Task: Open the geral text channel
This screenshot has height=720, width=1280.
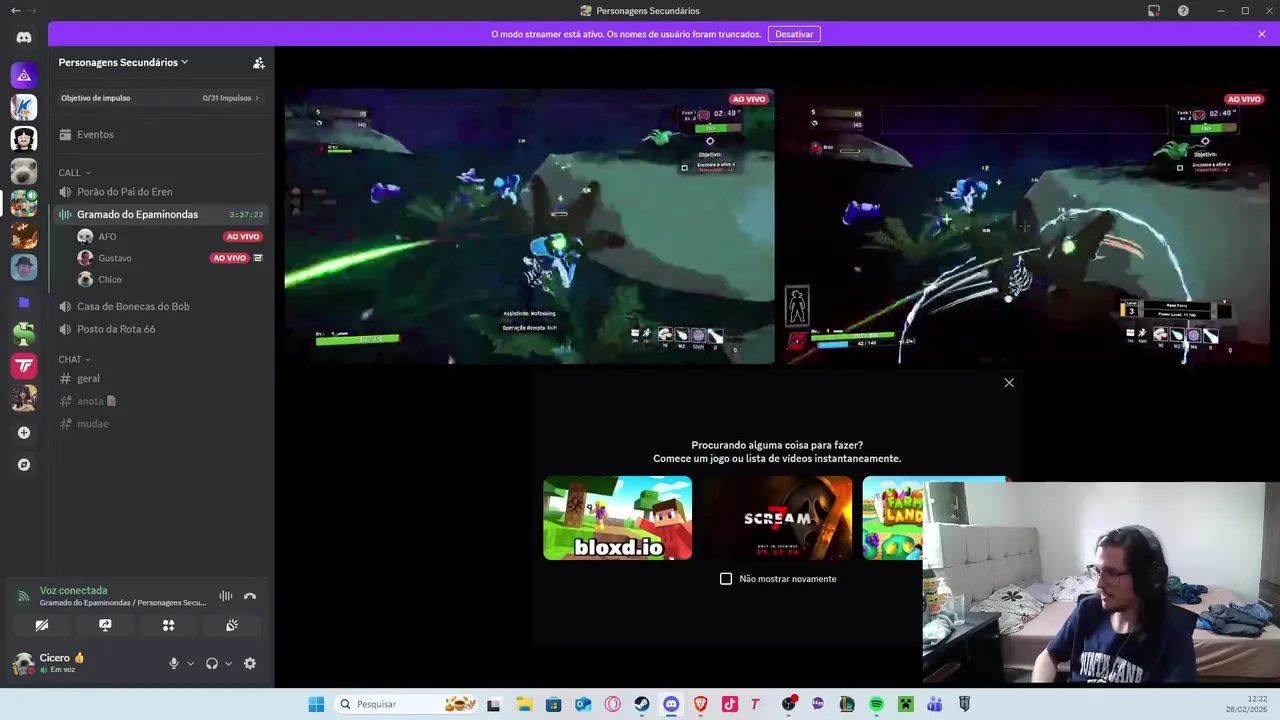Action: (161, 378)
